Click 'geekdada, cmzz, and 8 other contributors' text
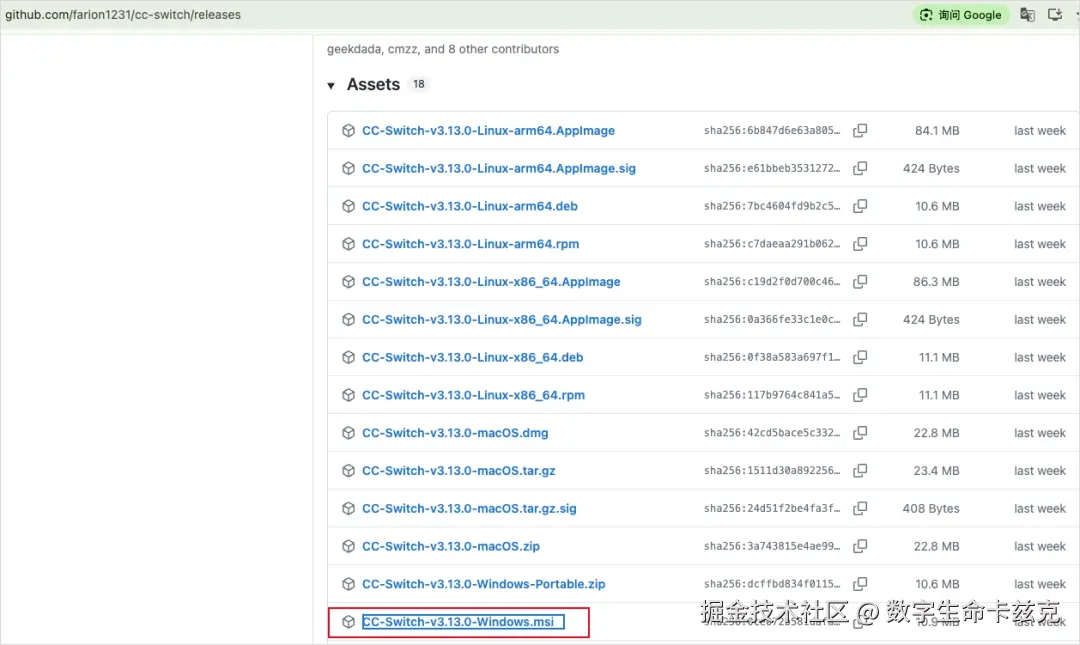 443,49
